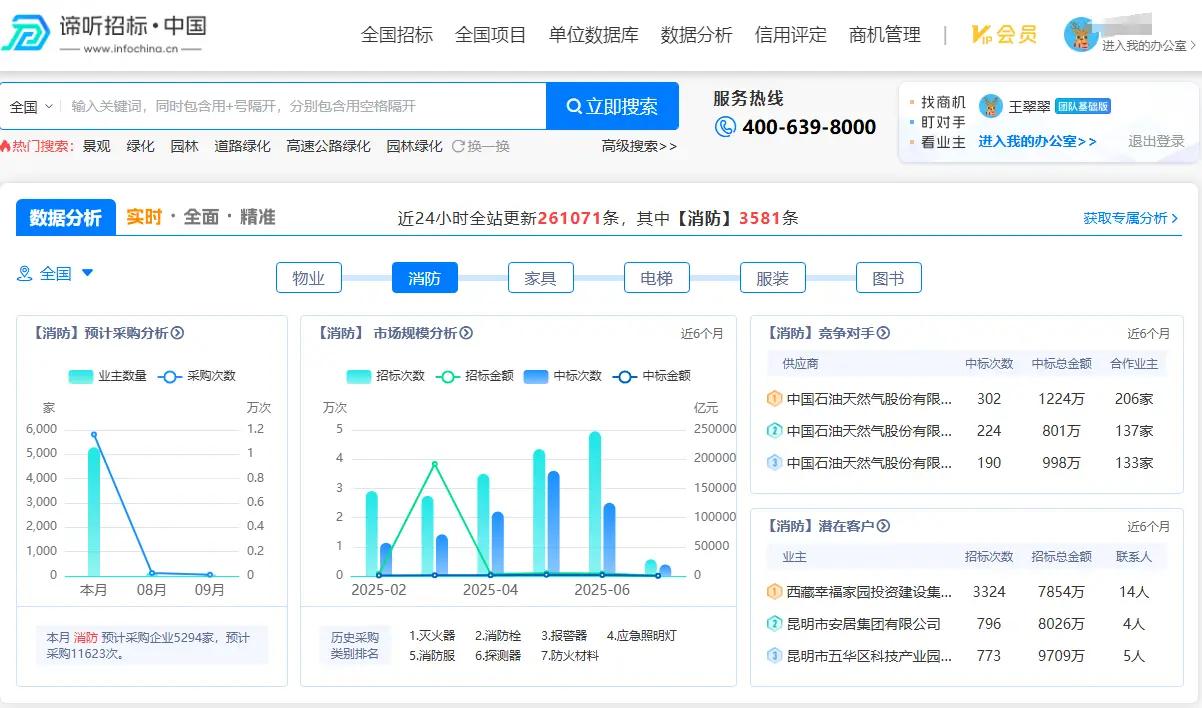
Task: Toggle the 采购次数 legend series
Action: [197, 376]
